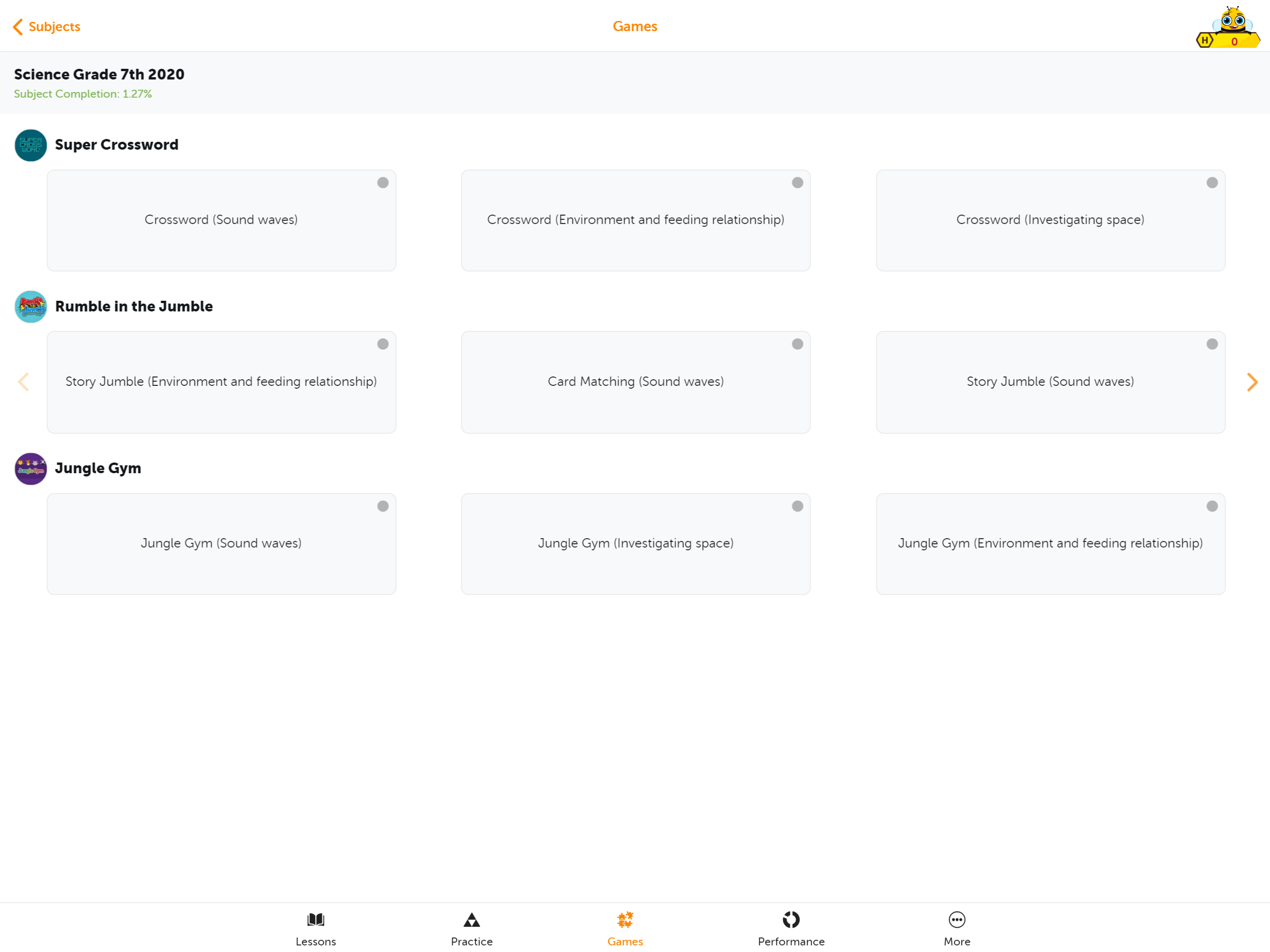
Task: Click status dot on Crossword (Sound waves)
Action: (383, 183)
